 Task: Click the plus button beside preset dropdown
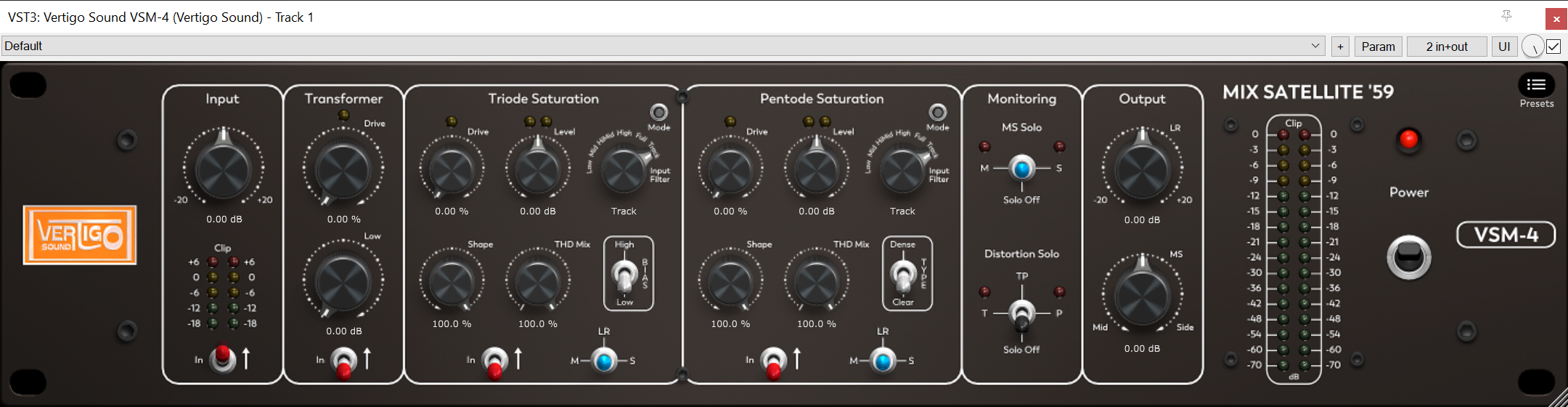1340,47
